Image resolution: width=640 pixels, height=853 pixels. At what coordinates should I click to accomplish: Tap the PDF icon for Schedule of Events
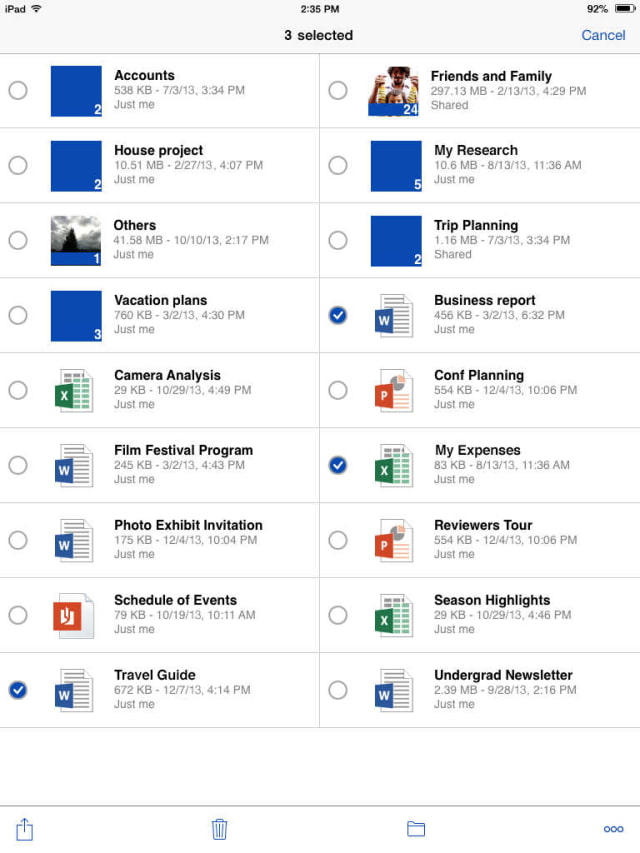[74, 615]
